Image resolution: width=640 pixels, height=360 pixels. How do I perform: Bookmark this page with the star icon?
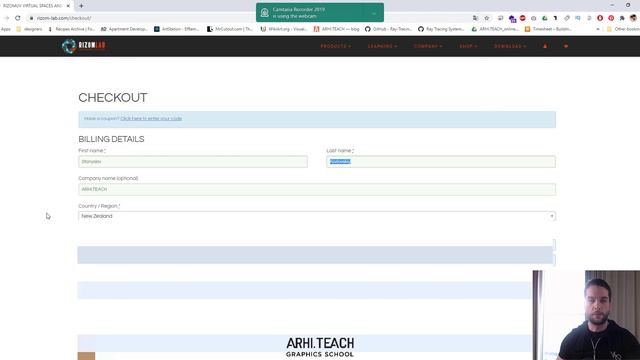click(x=487, y=18)
